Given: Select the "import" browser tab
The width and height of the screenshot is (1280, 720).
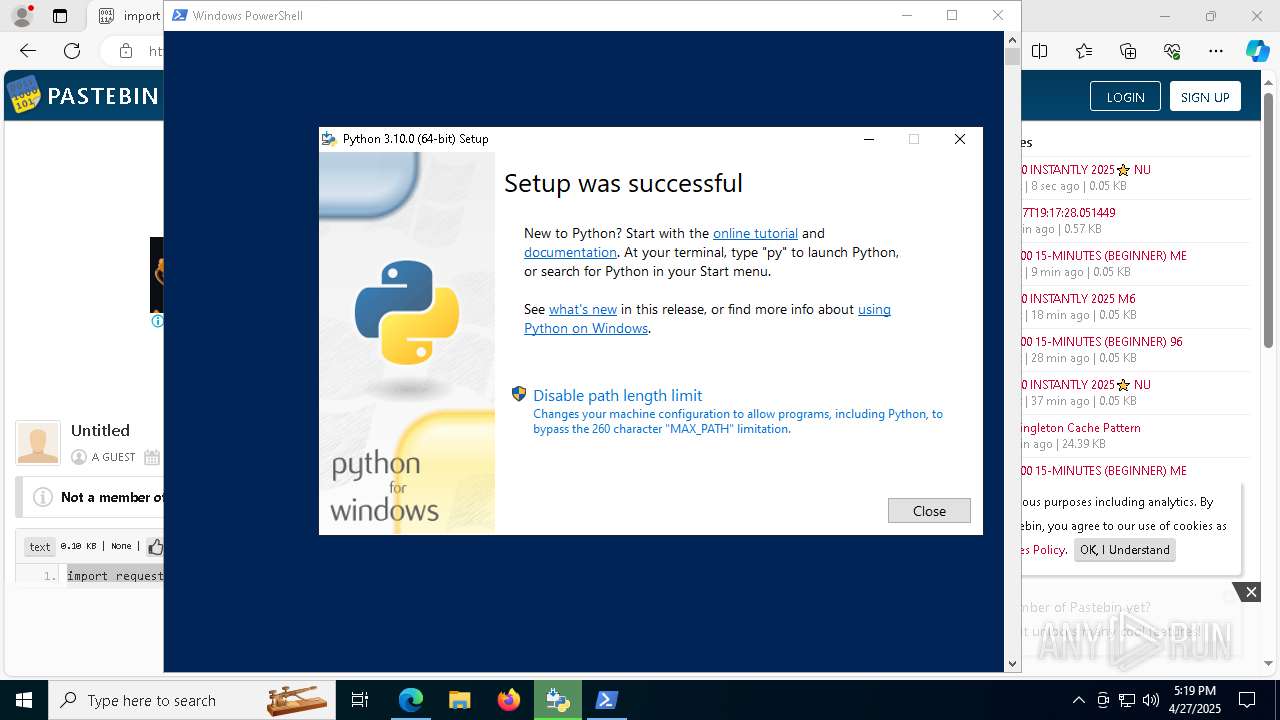Looking at the screenshot, I should point(128,16).
